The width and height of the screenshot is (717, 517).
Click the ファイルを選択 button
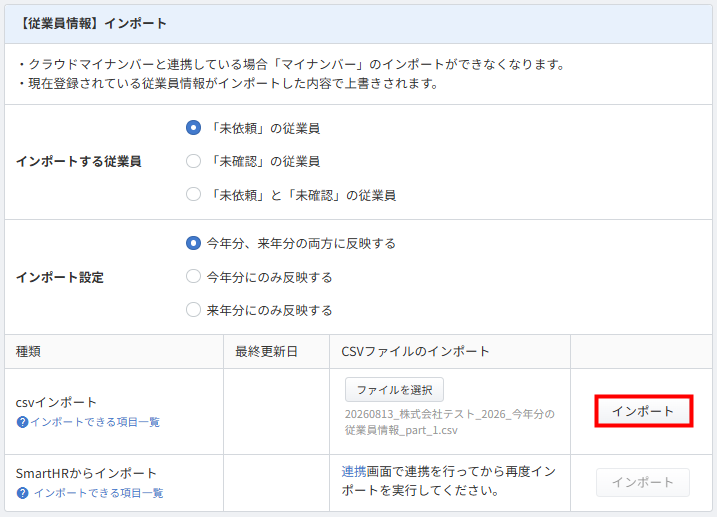[394, 390]
